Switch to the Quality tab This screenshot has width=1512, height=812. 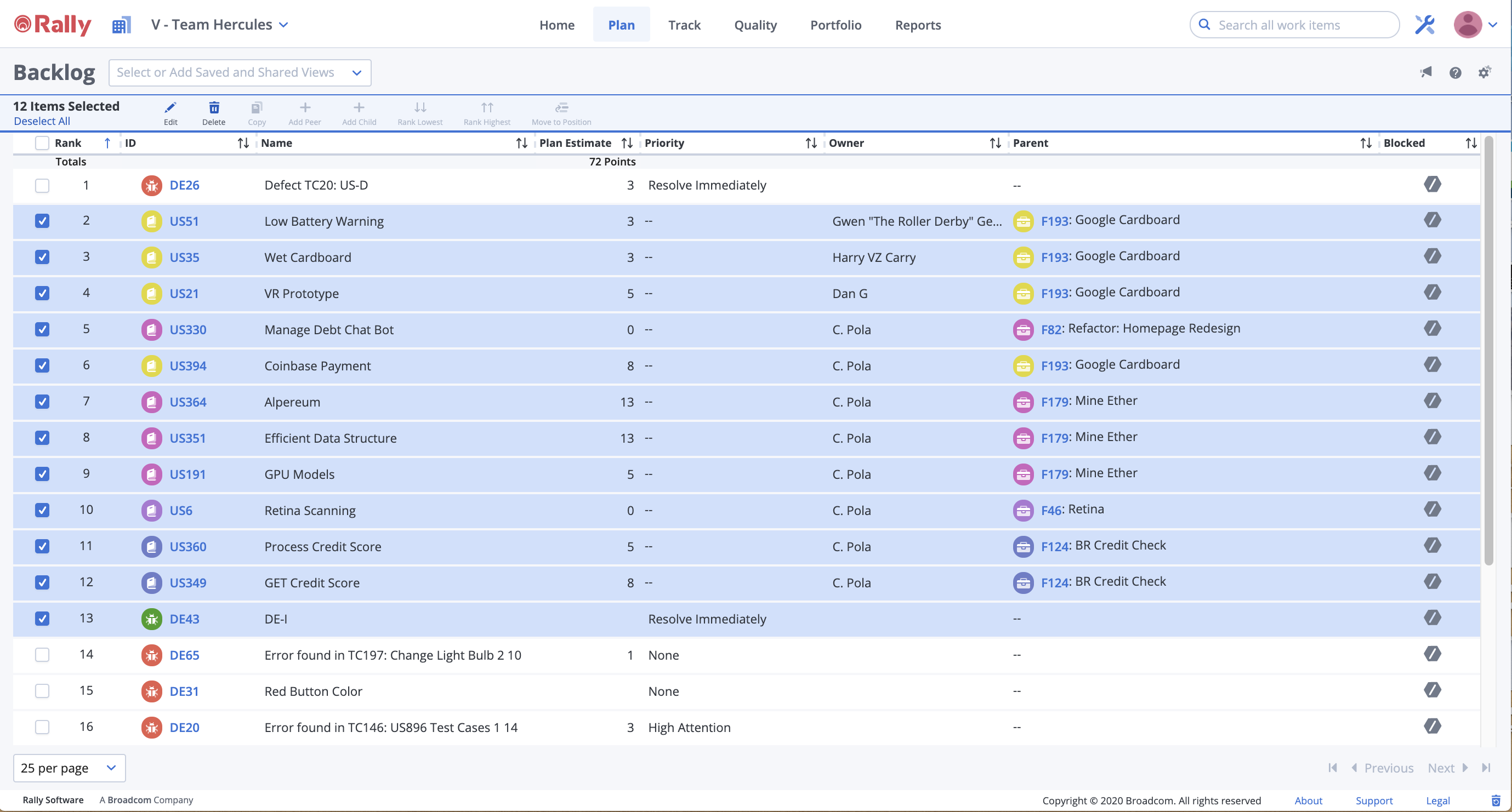click(755, 25)
